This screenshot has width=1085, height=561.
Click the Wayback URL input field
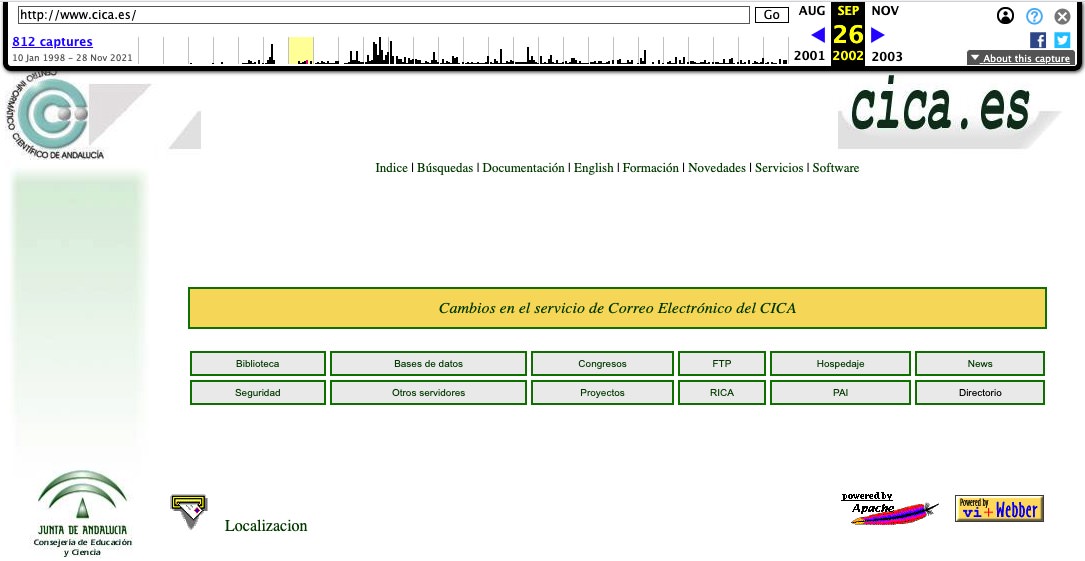coord(384,15)
